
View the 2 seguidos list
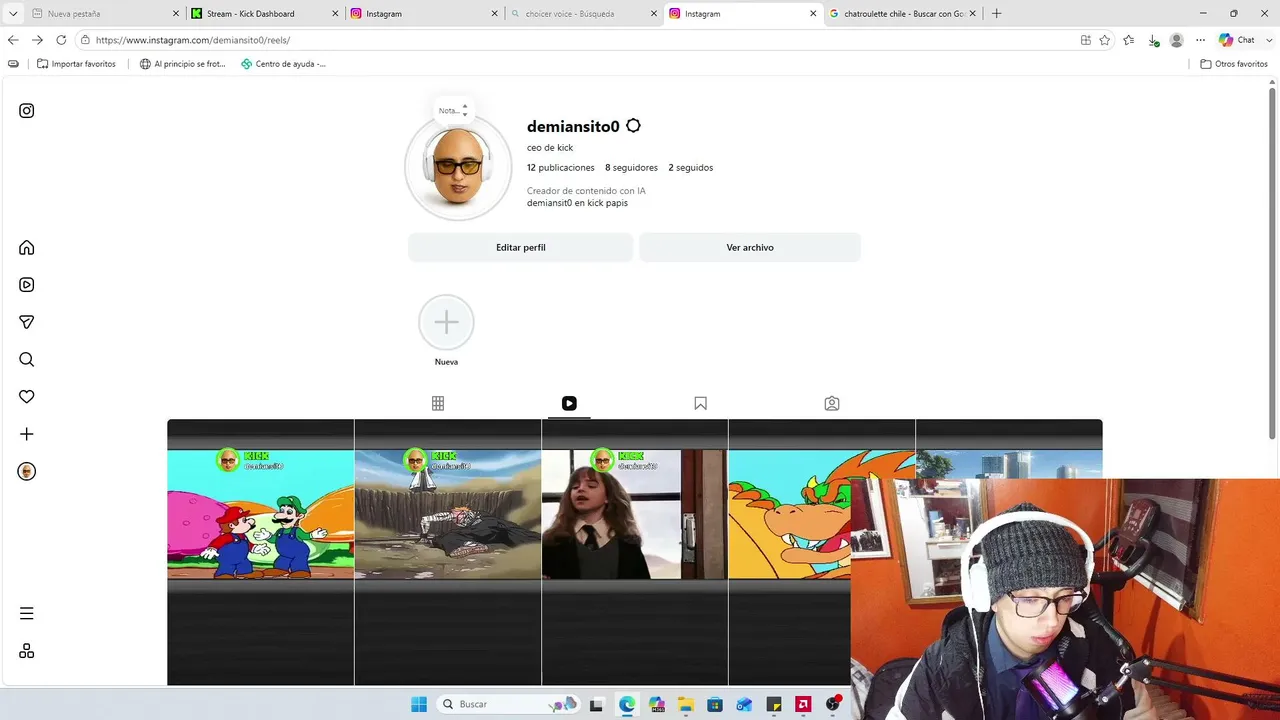[691, 168]
